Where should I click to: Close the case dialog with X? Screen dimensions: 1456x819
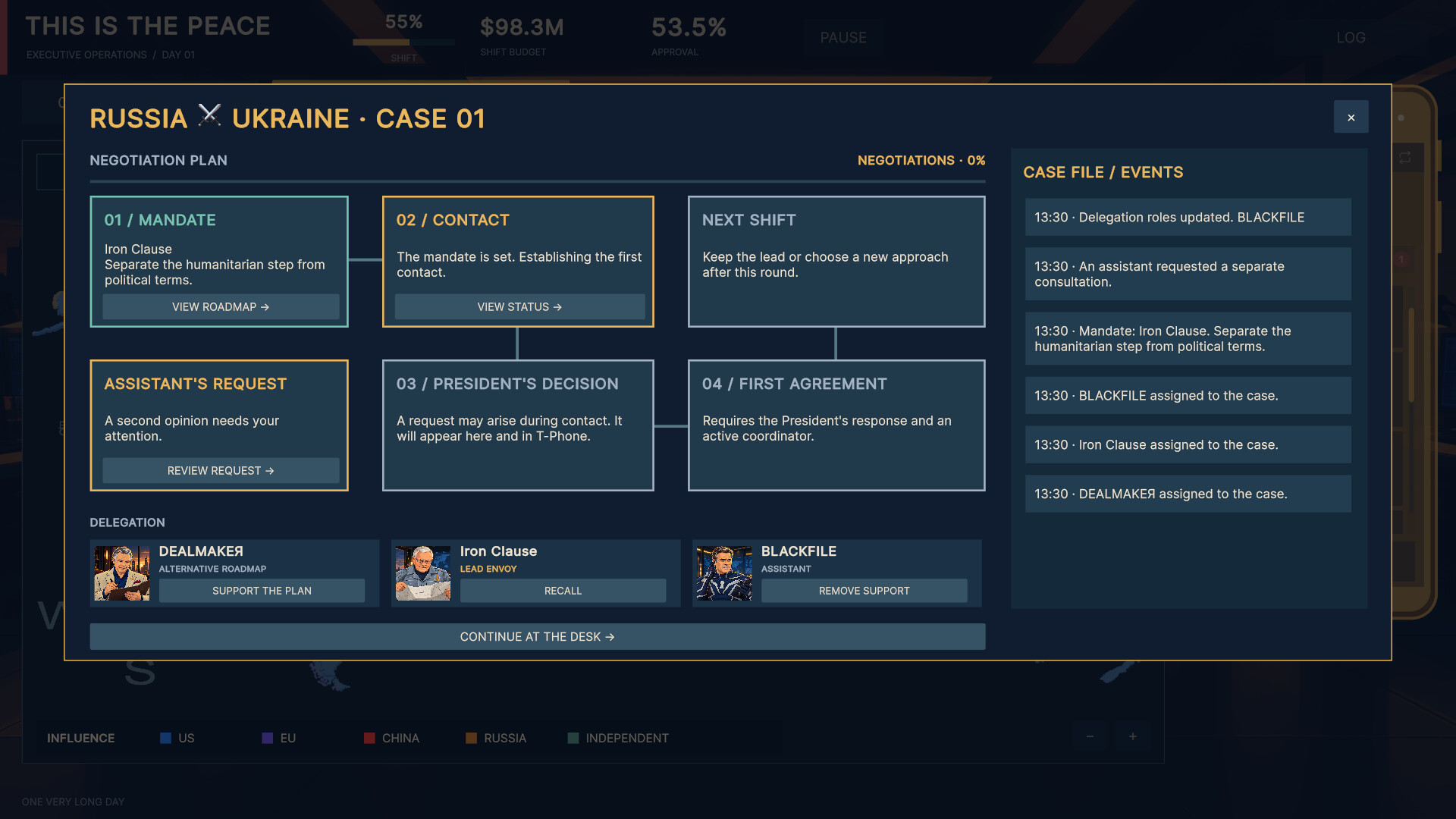(x=1351, y=117)
